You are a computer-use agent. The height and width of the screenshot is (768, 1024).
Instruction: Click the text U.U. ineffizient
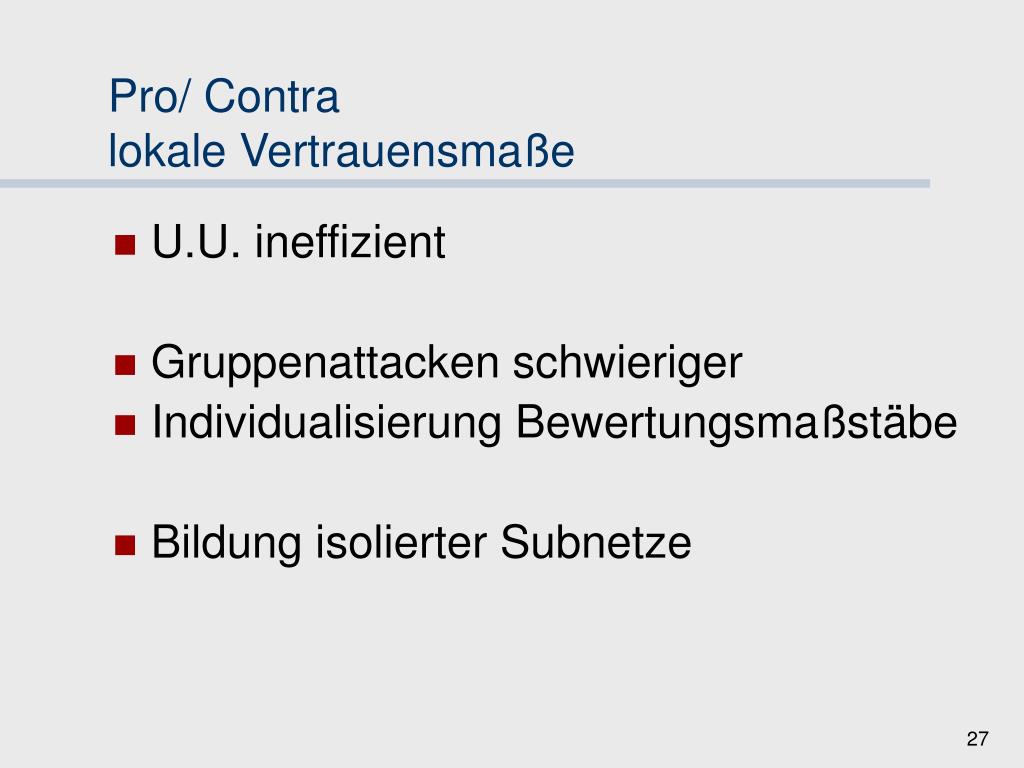(298, 242)
